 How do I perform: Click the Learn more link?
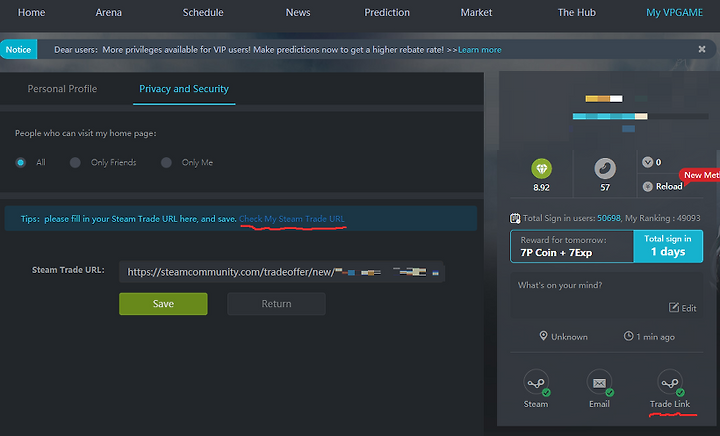(480, 50)
